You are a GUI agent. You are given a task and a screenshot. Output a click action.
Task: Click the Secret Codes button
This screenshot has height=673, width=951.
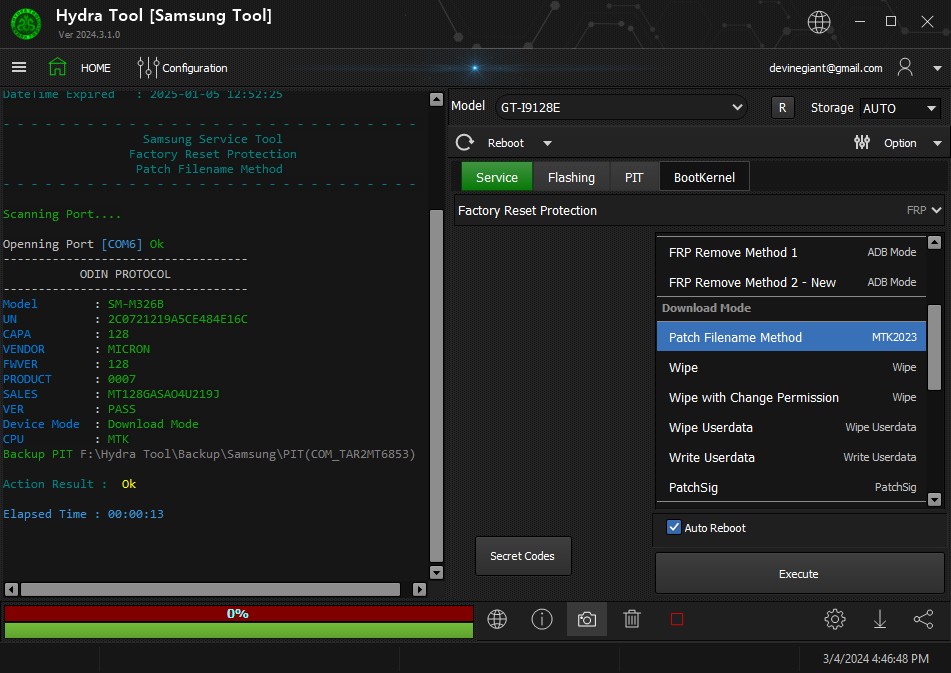(522, 556)
